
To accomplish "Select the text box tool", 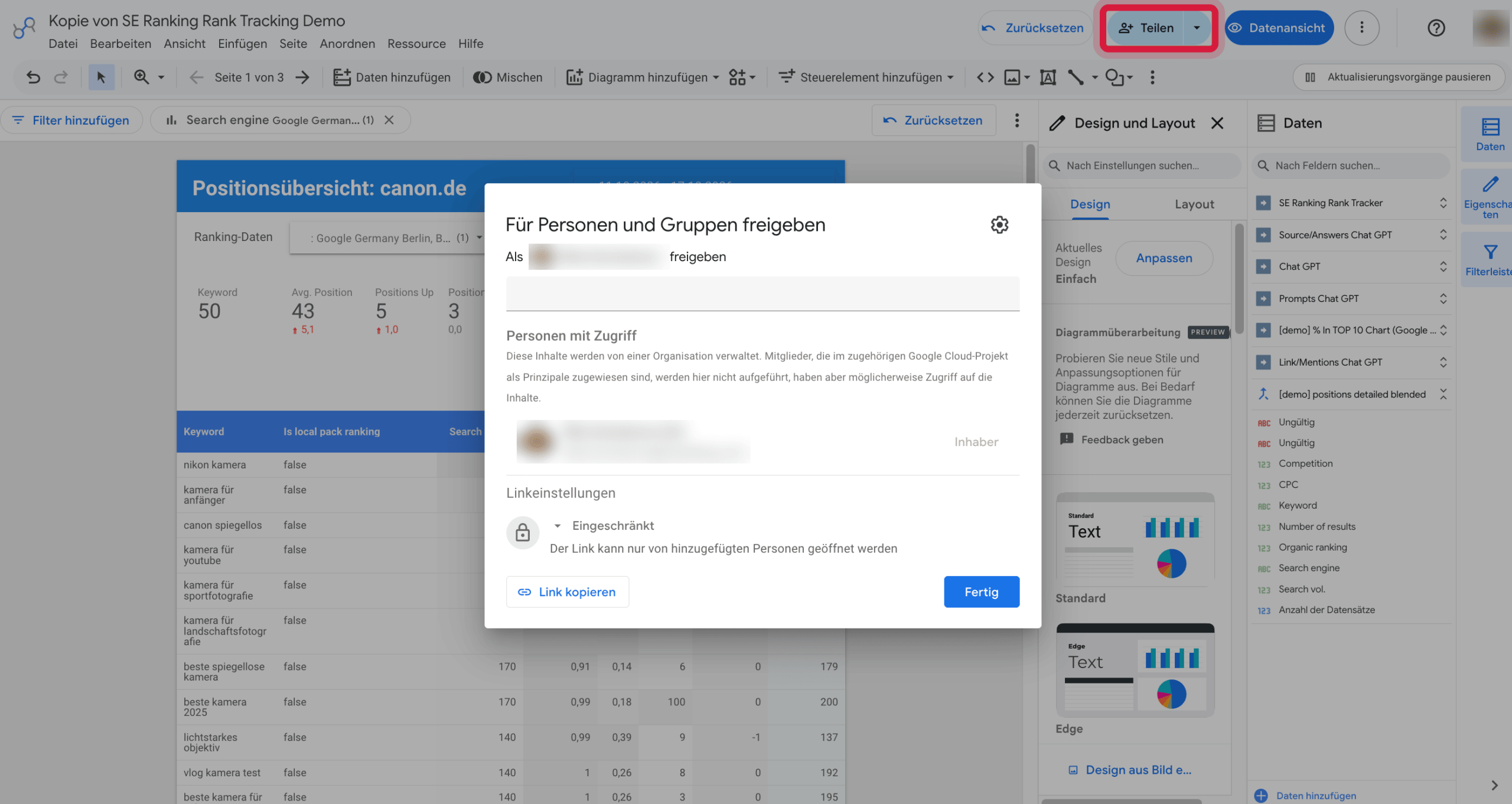I will (x=1048, y=77).
